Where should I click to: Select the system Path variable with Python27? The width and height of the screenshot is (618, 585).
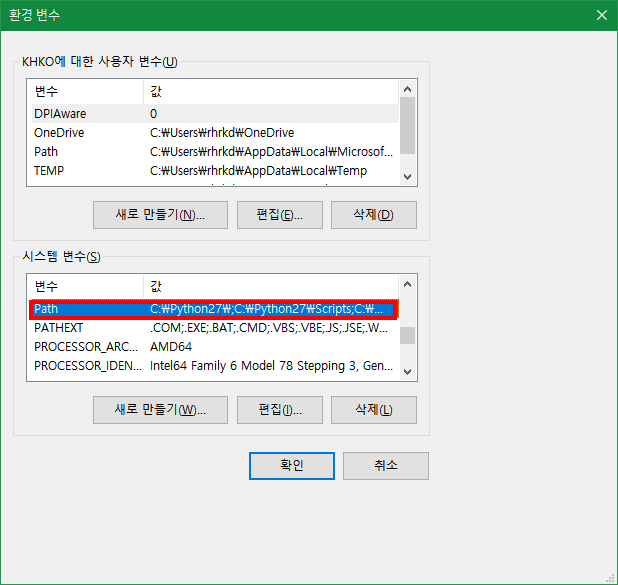pyautogui.click(x=215, y=309)
